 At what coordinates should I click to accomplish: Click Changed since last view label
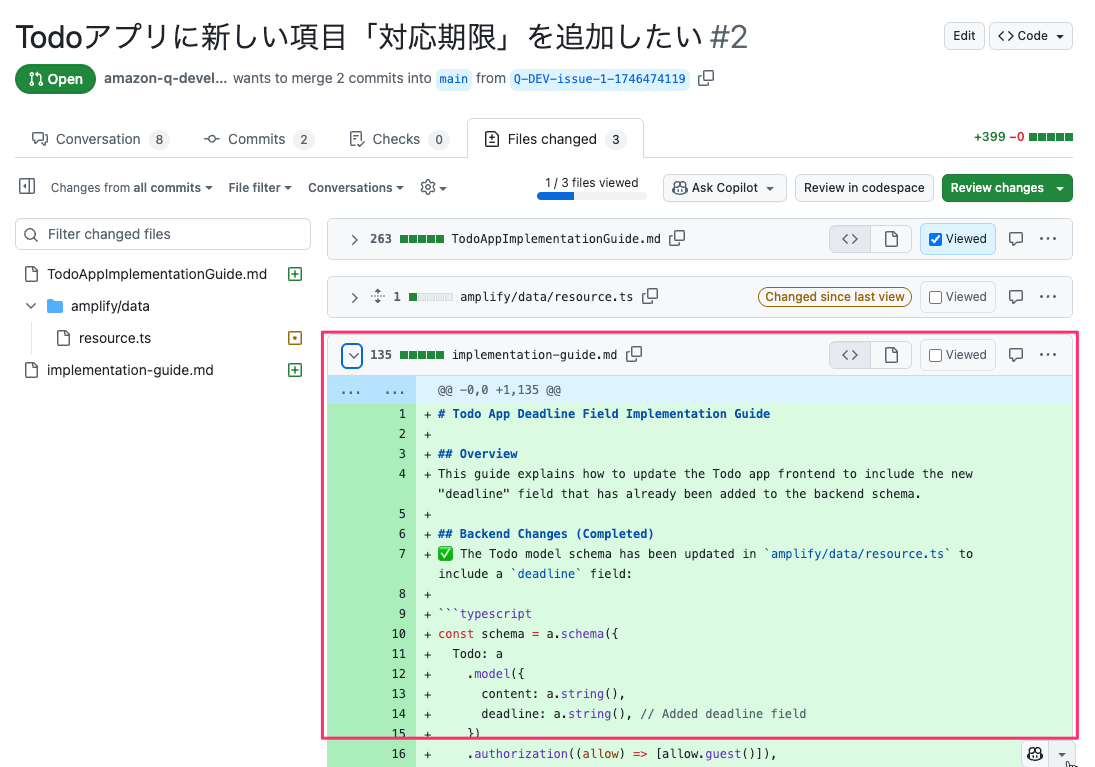(x=835, y=297)
